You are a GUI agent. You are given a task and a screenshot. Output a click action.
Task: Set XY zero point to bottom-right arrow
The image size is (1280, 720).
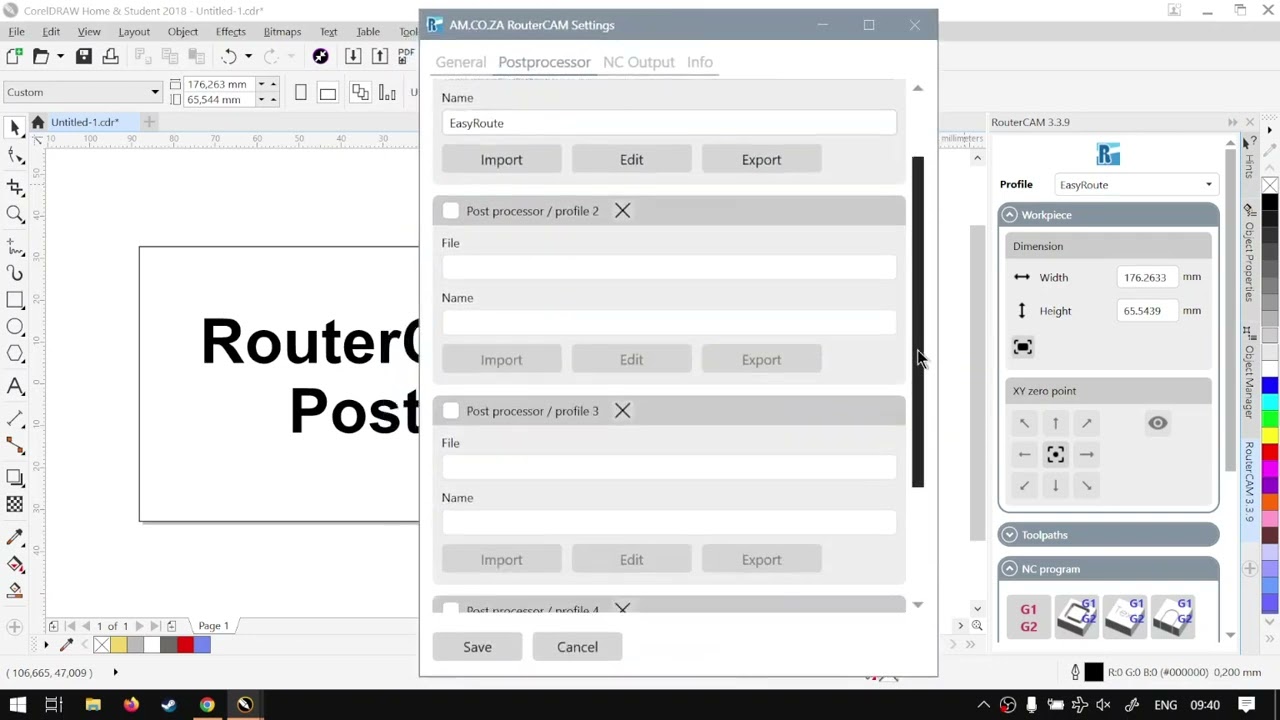coord(1086,486)
